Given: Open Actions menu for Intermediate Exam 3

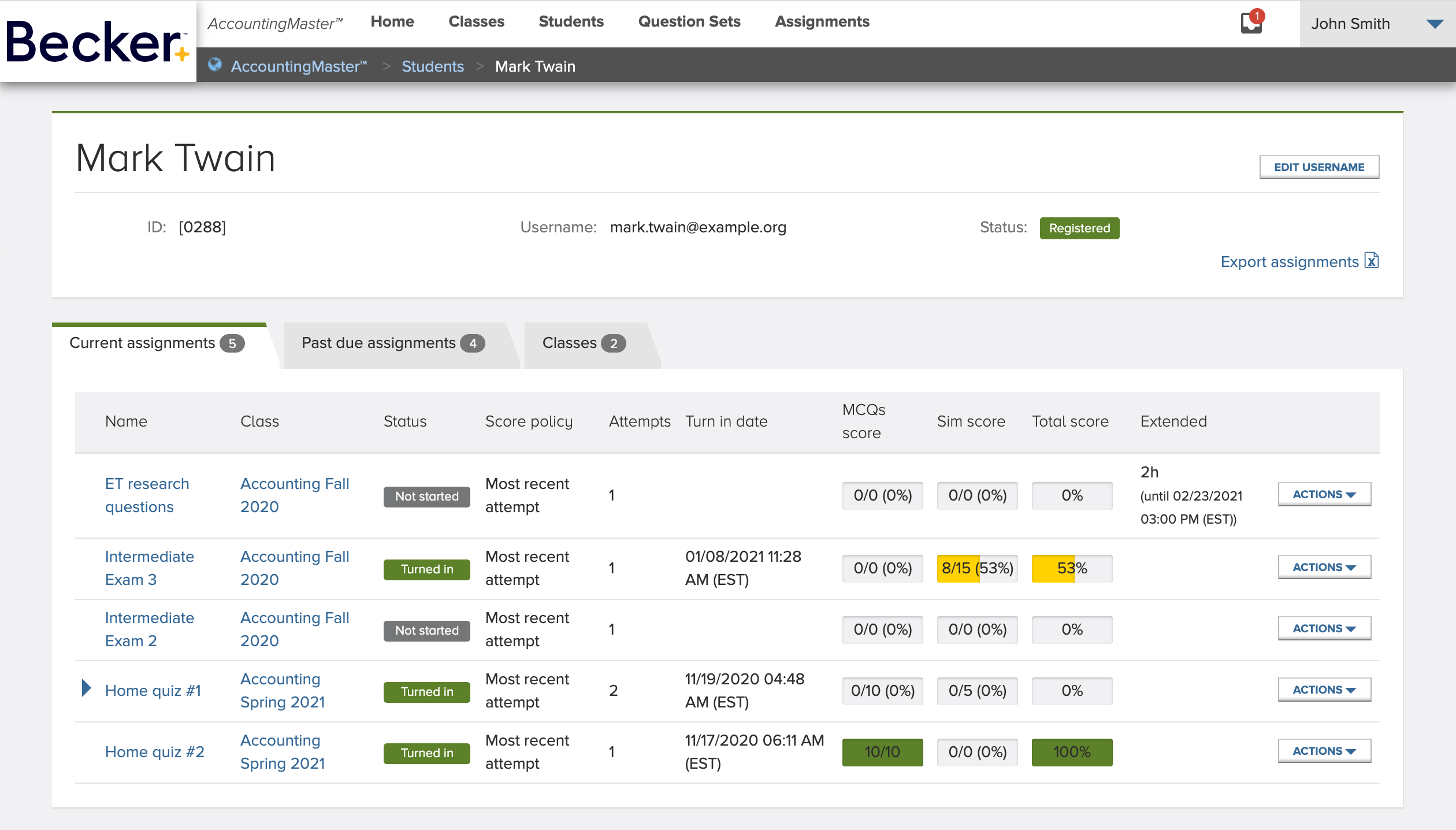Looking at the screenshot, I should pos(1324,568).
